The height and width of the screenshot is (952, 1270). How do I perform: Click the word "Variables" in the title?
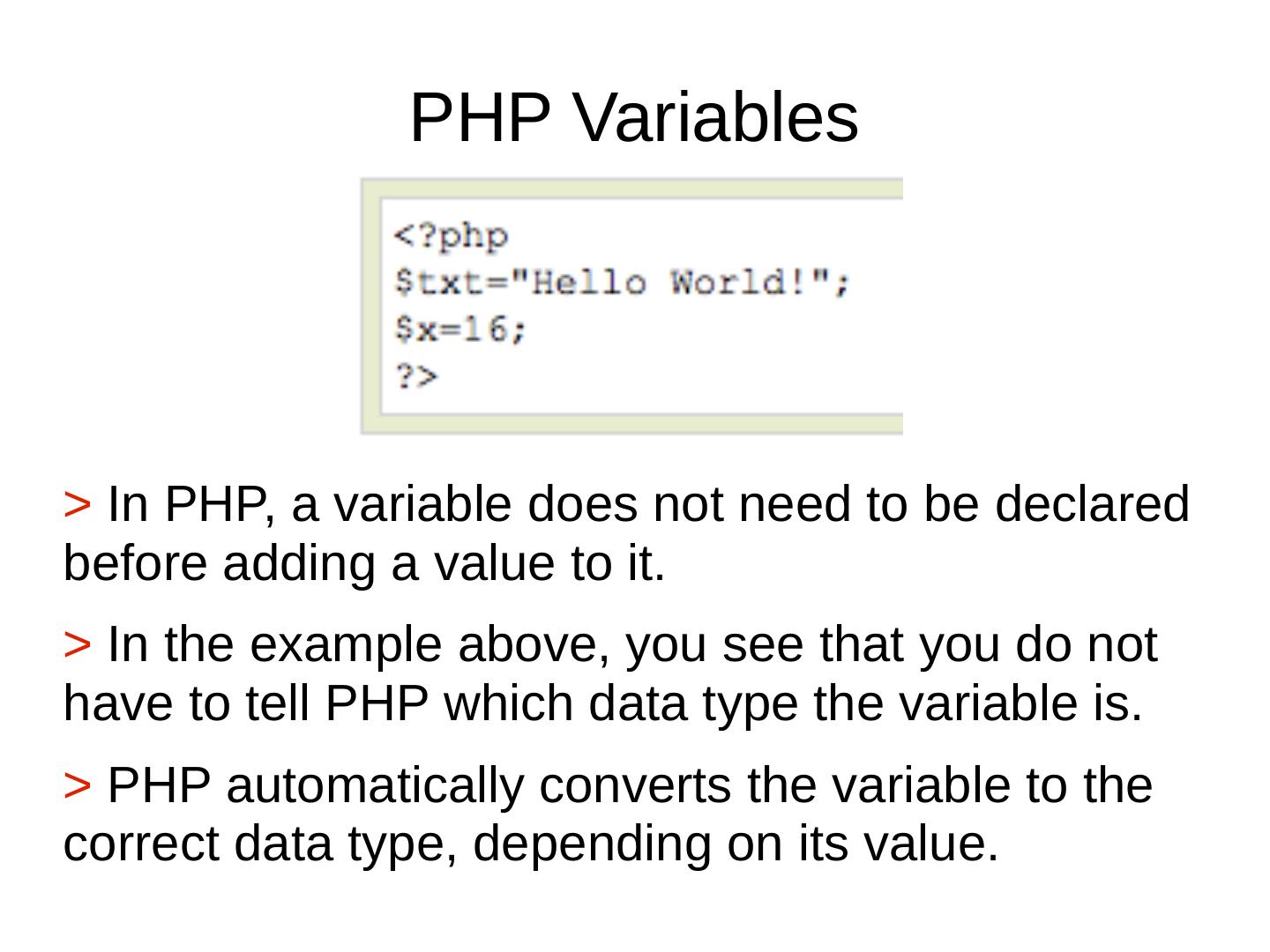[x=716, y=118]
